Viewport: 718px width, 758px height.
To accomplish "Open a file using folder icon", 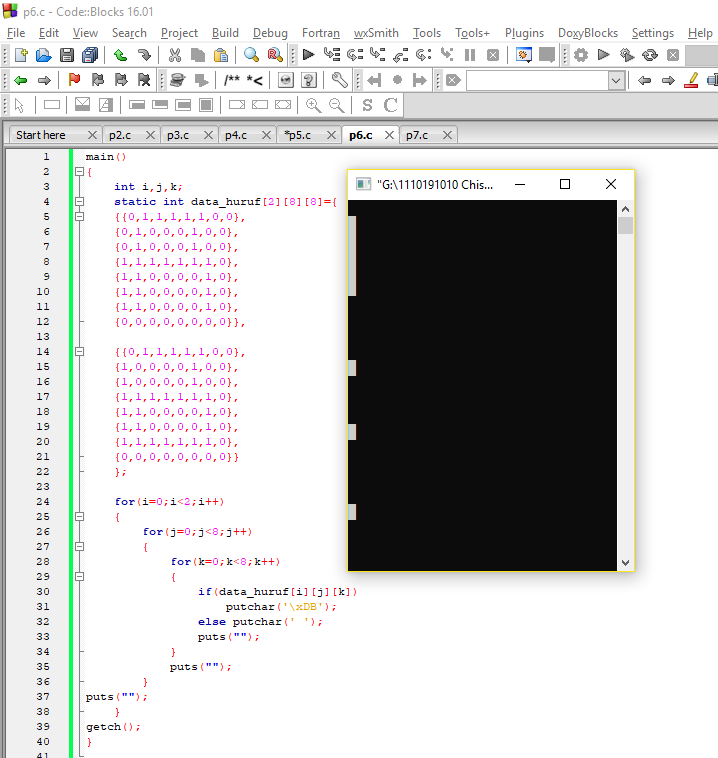I will pos(44,55).
